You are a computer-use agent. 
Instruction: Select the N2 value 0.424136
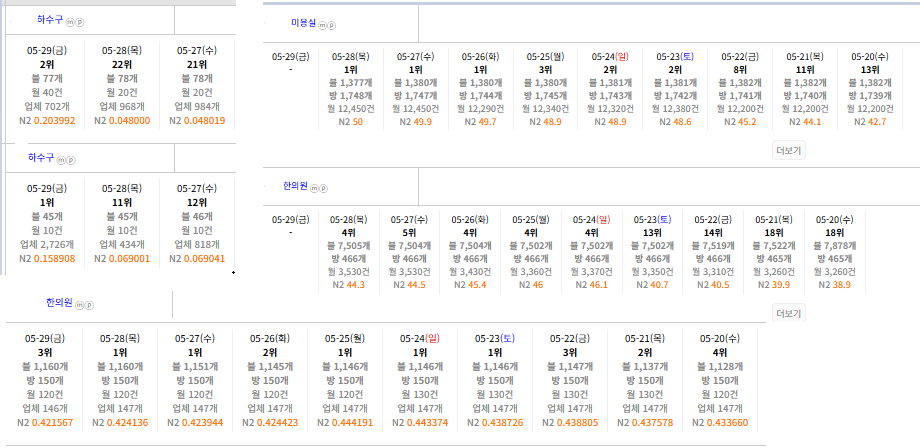click(127, 422)
